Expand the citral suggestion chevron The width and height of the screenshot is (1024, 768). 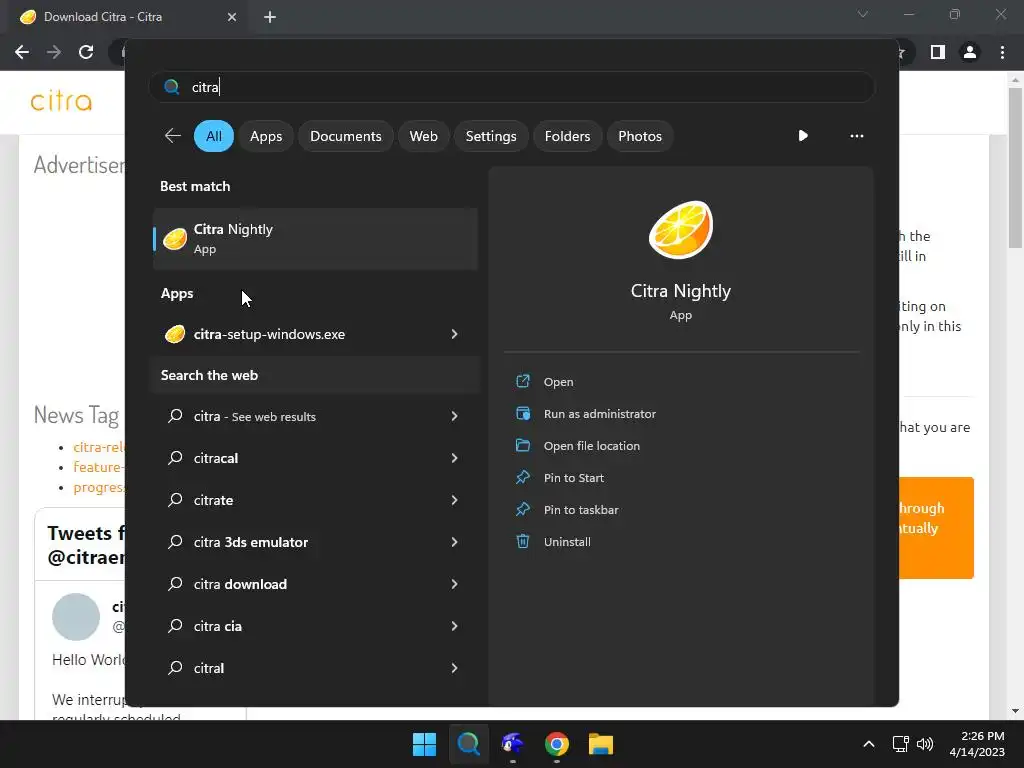[x=455, y=668]
